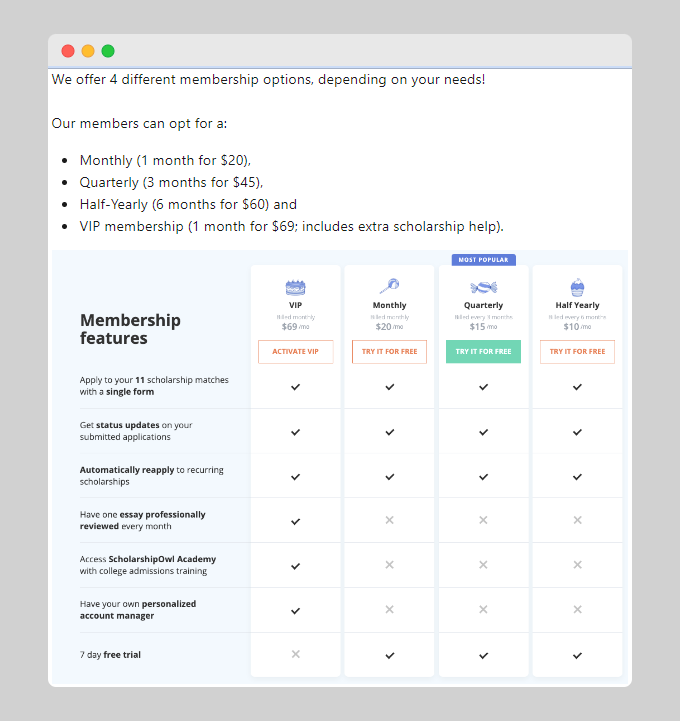Click the red window close dot
The image size is (680, 721).
point(68,51)
